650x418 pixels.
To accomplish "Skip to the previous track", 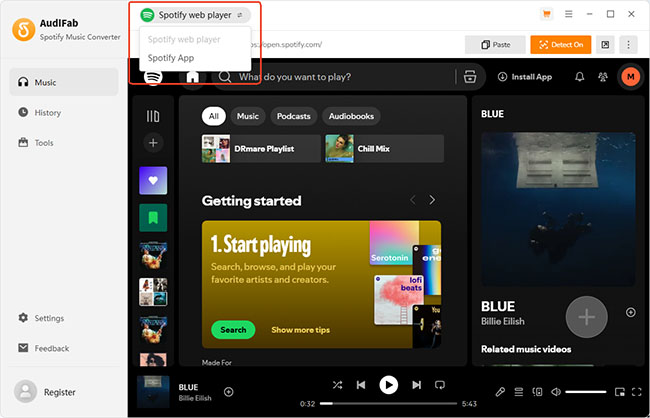I will [361, 385].
